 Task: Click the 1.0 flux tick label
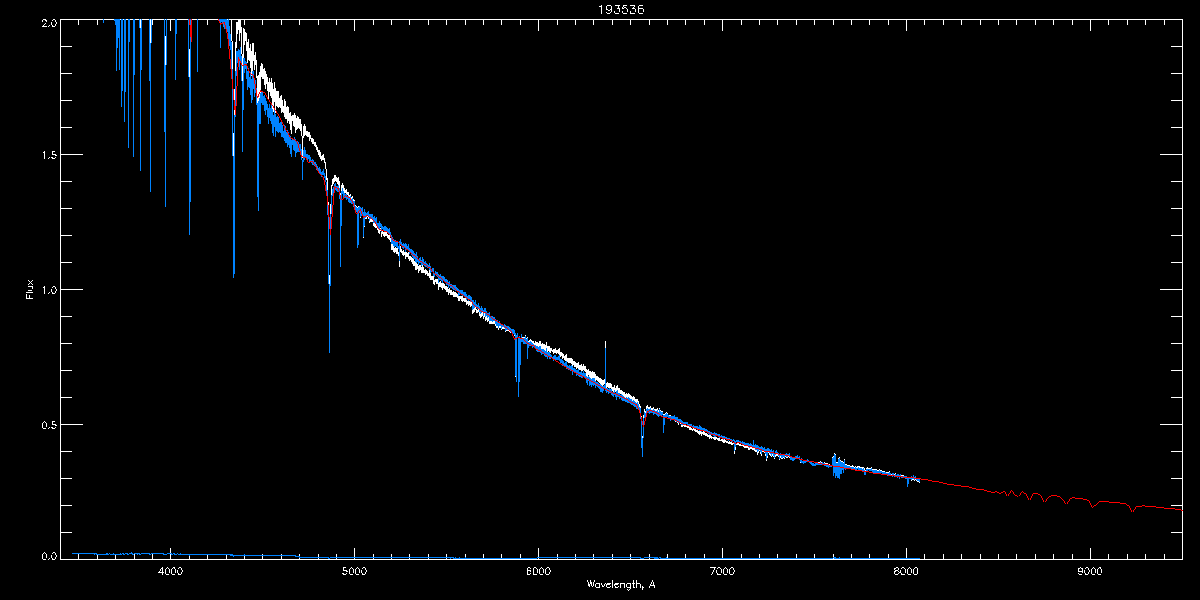point(49,290)
